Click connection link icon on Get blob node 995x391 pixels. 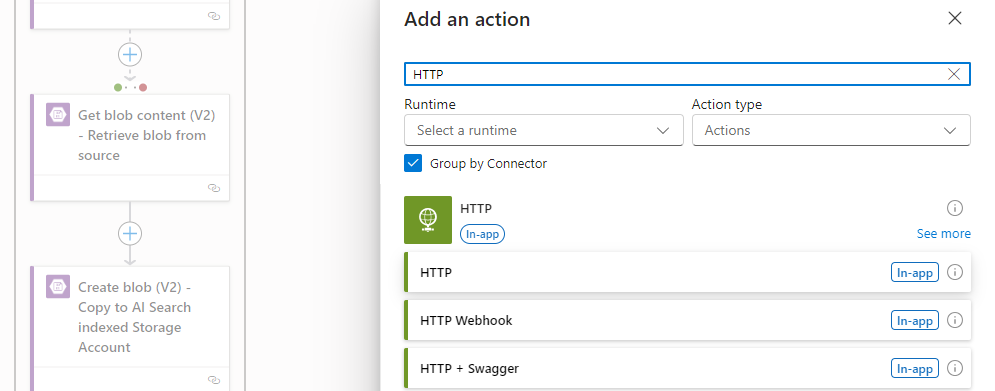coord(214,188)
